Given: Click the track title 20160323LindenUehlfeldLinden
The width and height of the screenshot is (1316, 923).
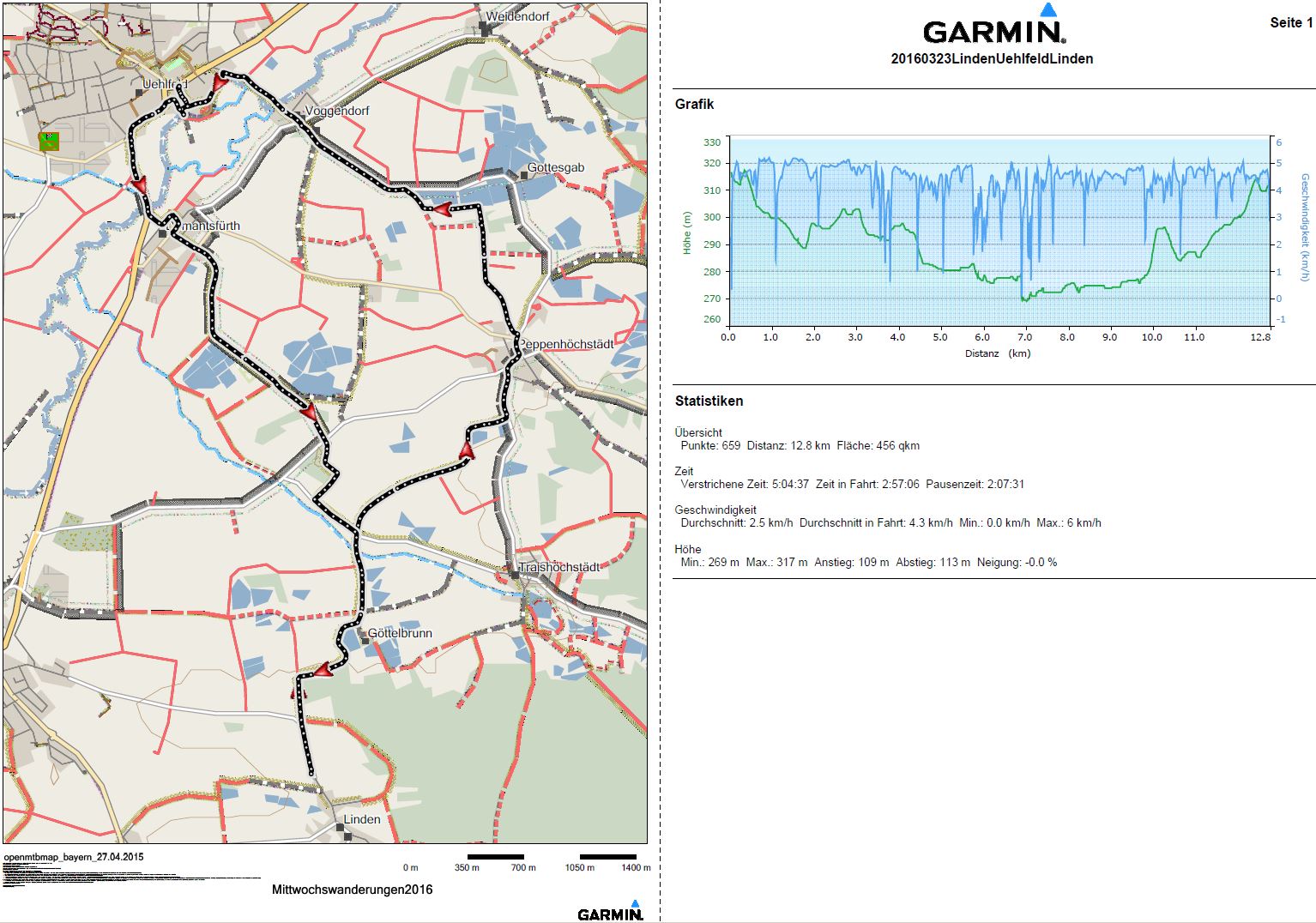Looking at the screenshot, I should click(x=992, y=59).
